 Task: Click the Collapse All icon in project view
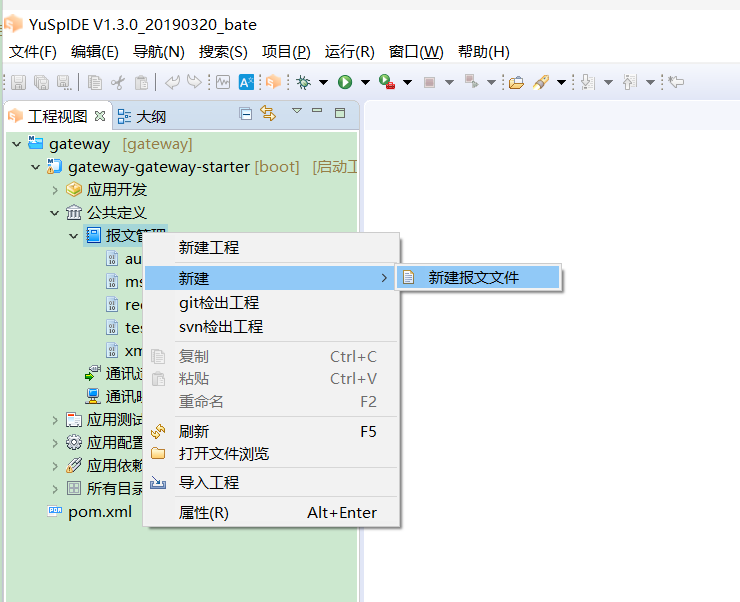[x=246, y=114]
